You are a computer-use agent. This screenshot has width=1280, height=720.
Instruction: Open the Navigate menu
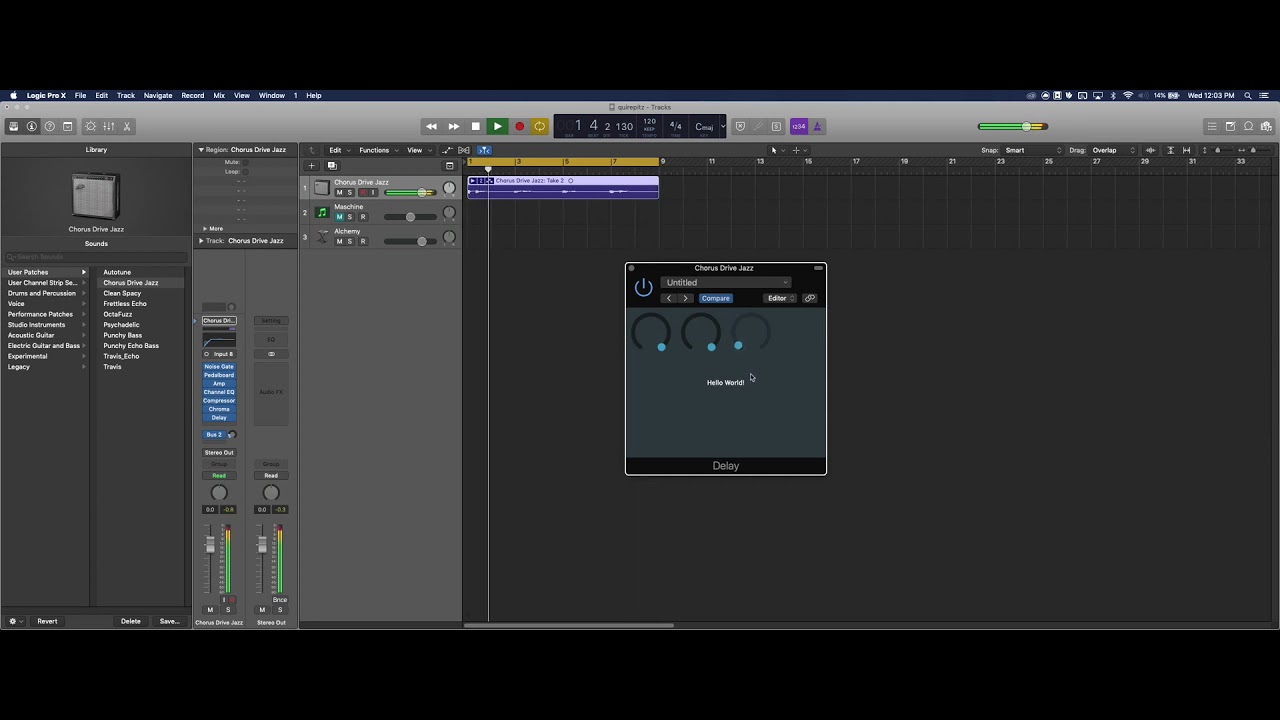pyautogui.click(x=158, y=96)
